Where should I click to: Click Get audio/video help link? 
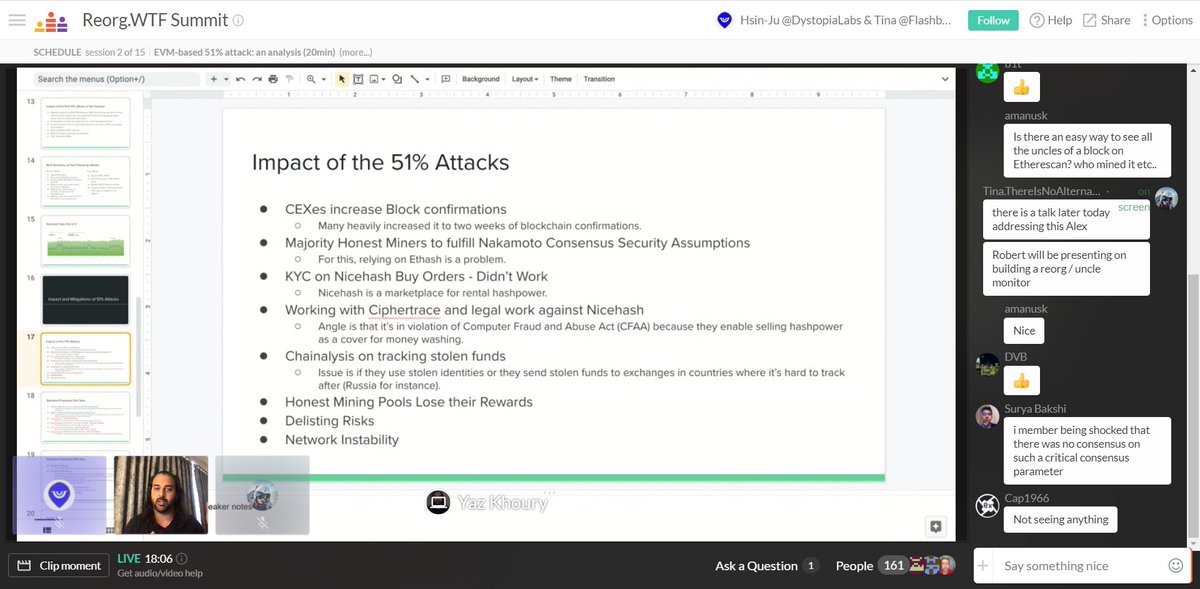coord(159,574)
